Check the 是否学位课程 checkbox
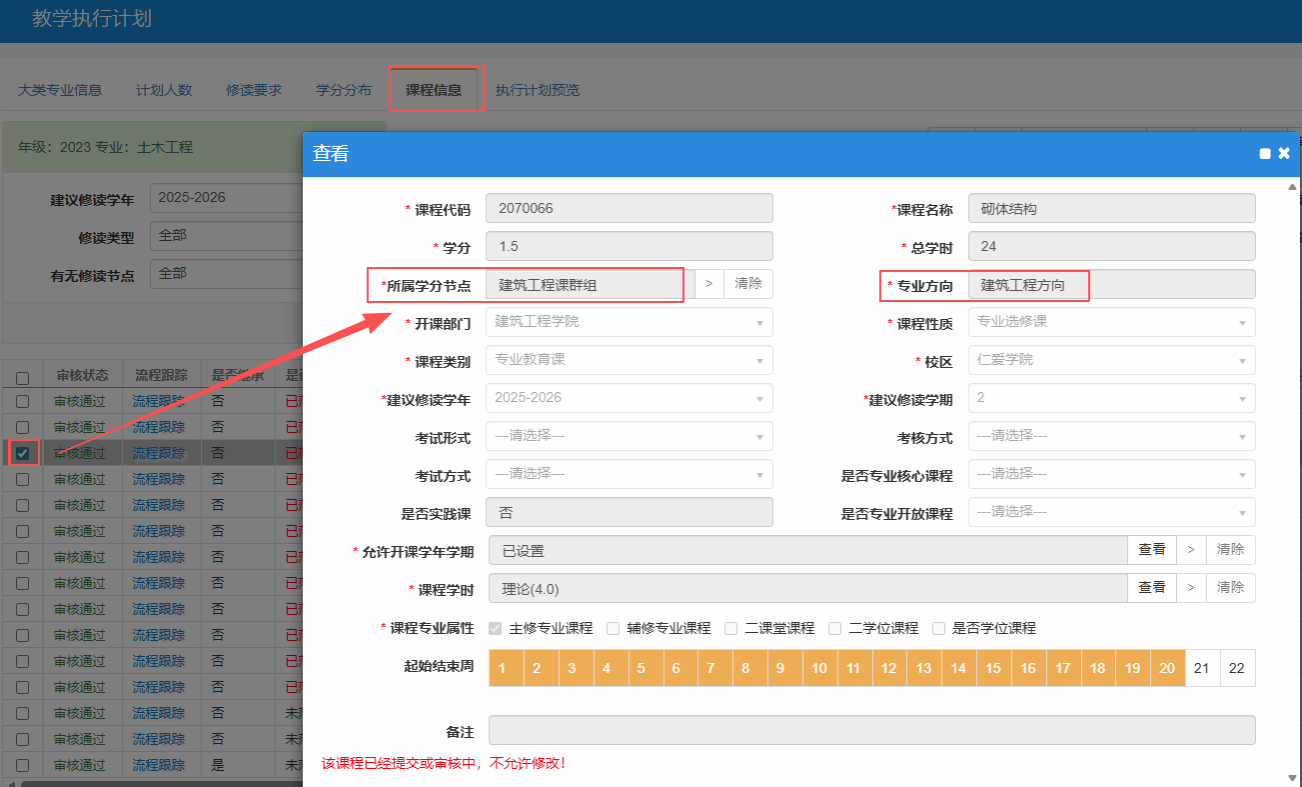 (x=939, y=628)
